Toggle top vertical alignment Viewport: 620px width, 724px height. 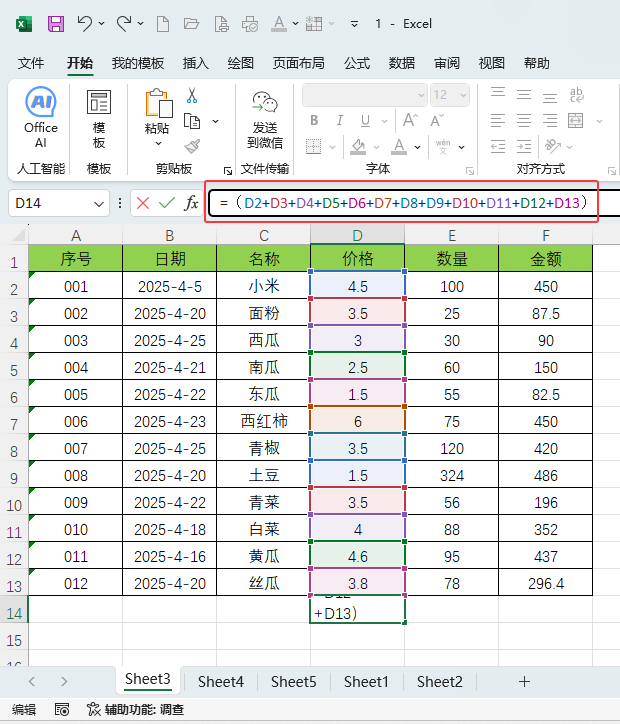pyautogui.click(x=498, y=92)
